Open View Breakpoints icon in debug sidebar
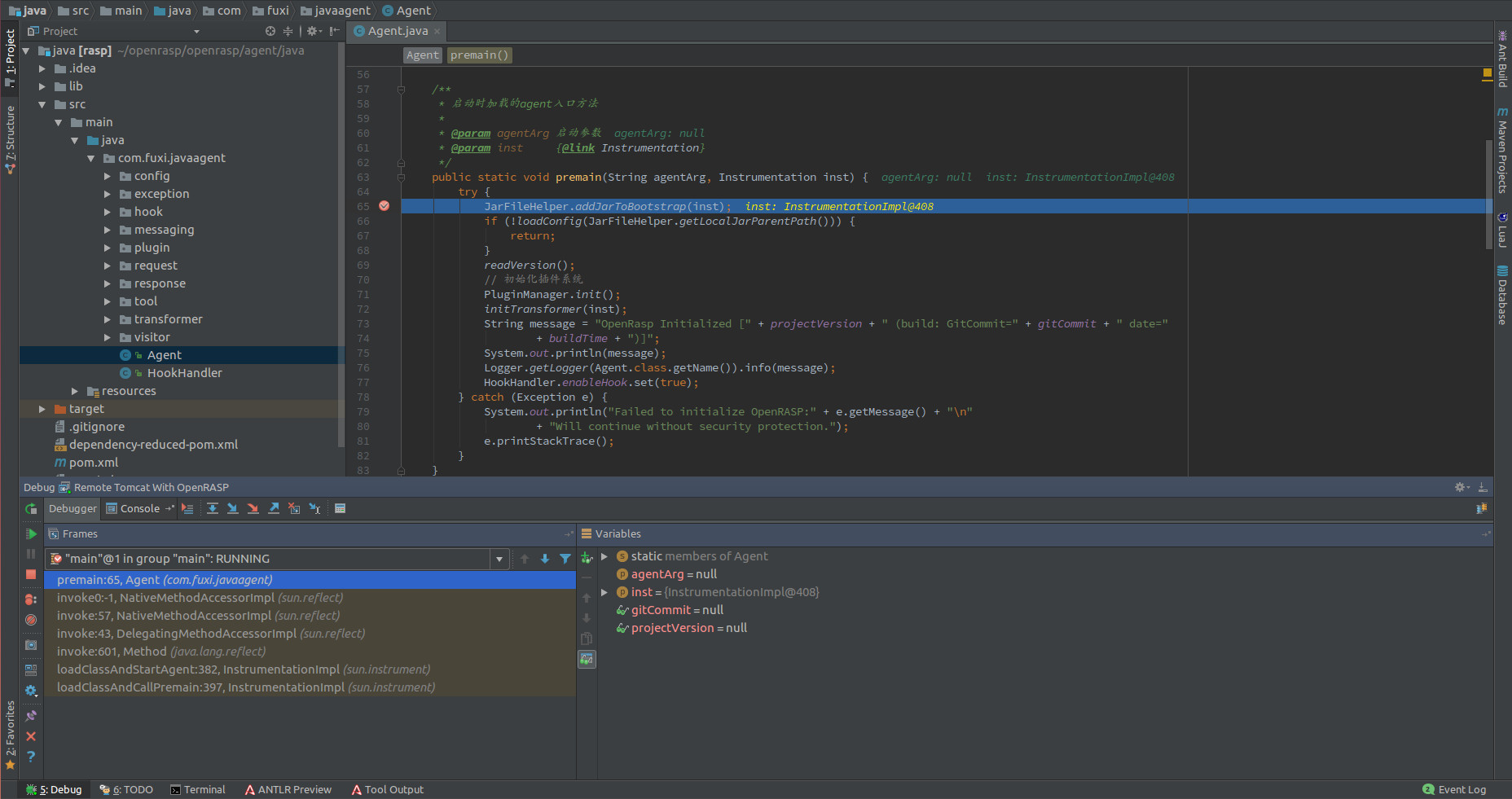 coord(31,599)
